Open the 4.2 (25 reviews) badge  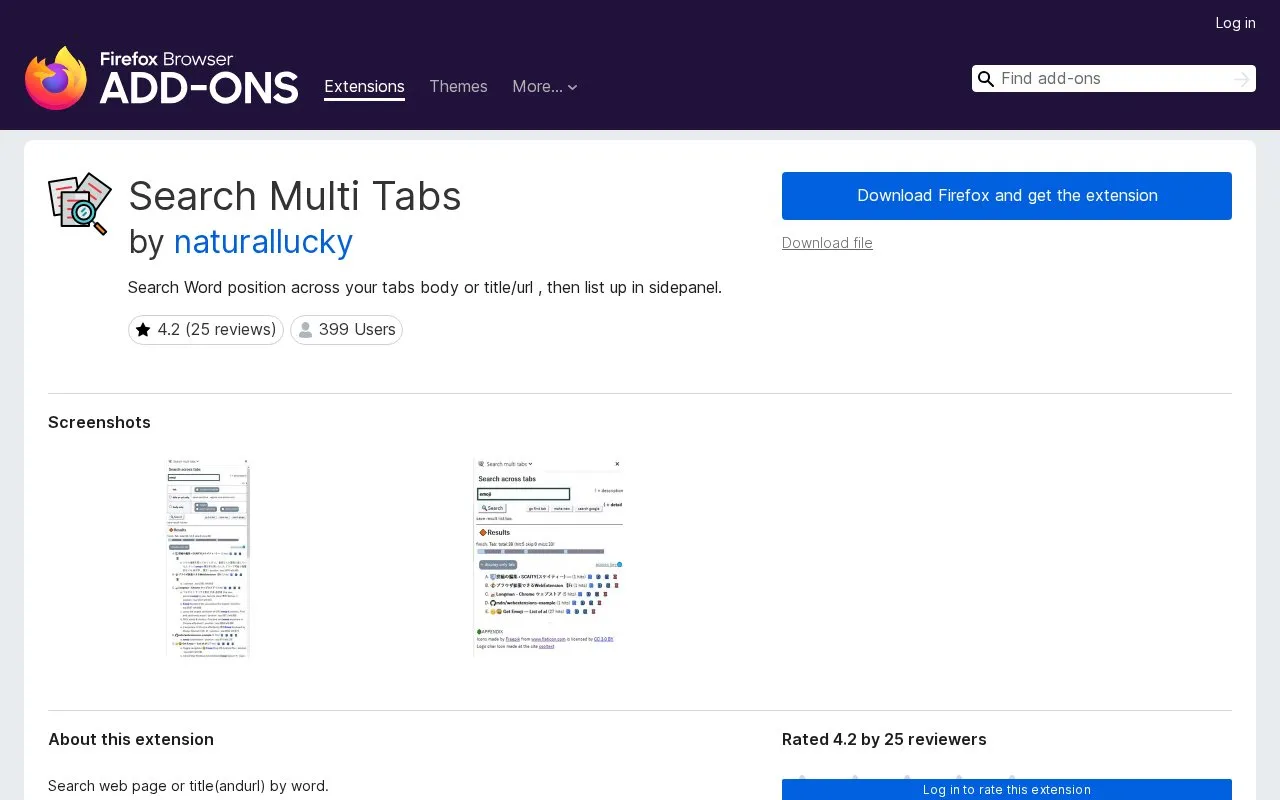click(206, 330)
